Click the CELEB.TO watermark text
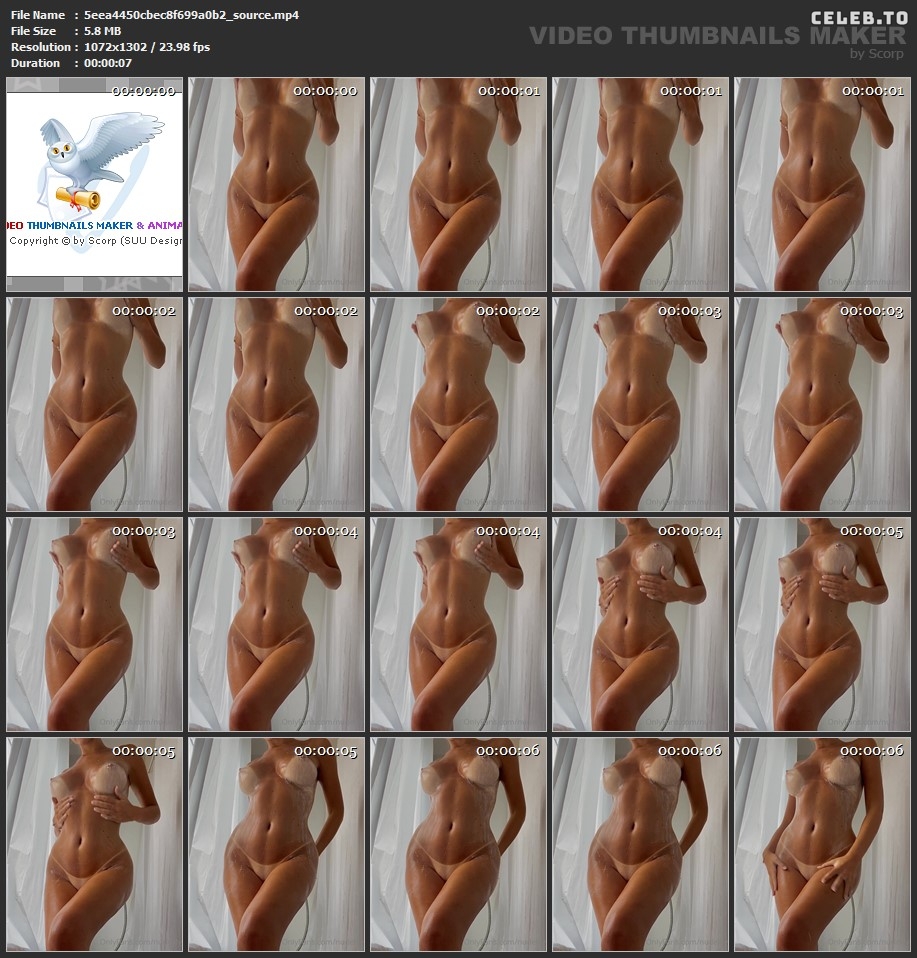 858,17
